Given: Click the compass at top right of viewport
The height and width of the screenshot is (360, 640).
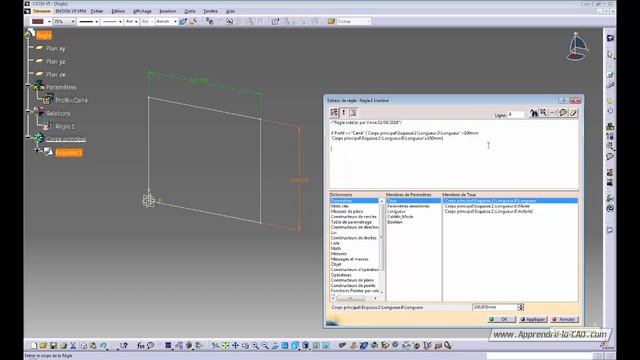Looking at the screenshot, I should (x=577, y=46).
